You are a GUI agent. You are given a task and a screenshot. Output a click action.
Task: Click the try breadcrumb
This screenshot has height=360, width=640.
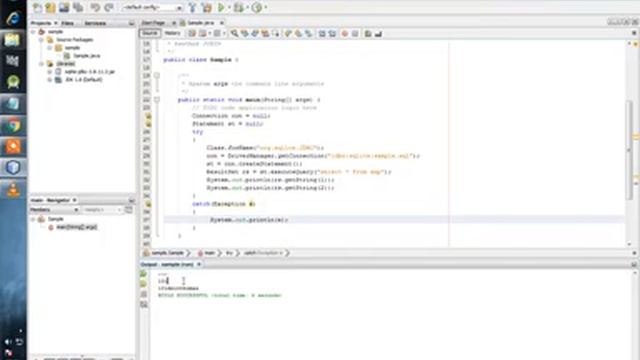point(229,253)
